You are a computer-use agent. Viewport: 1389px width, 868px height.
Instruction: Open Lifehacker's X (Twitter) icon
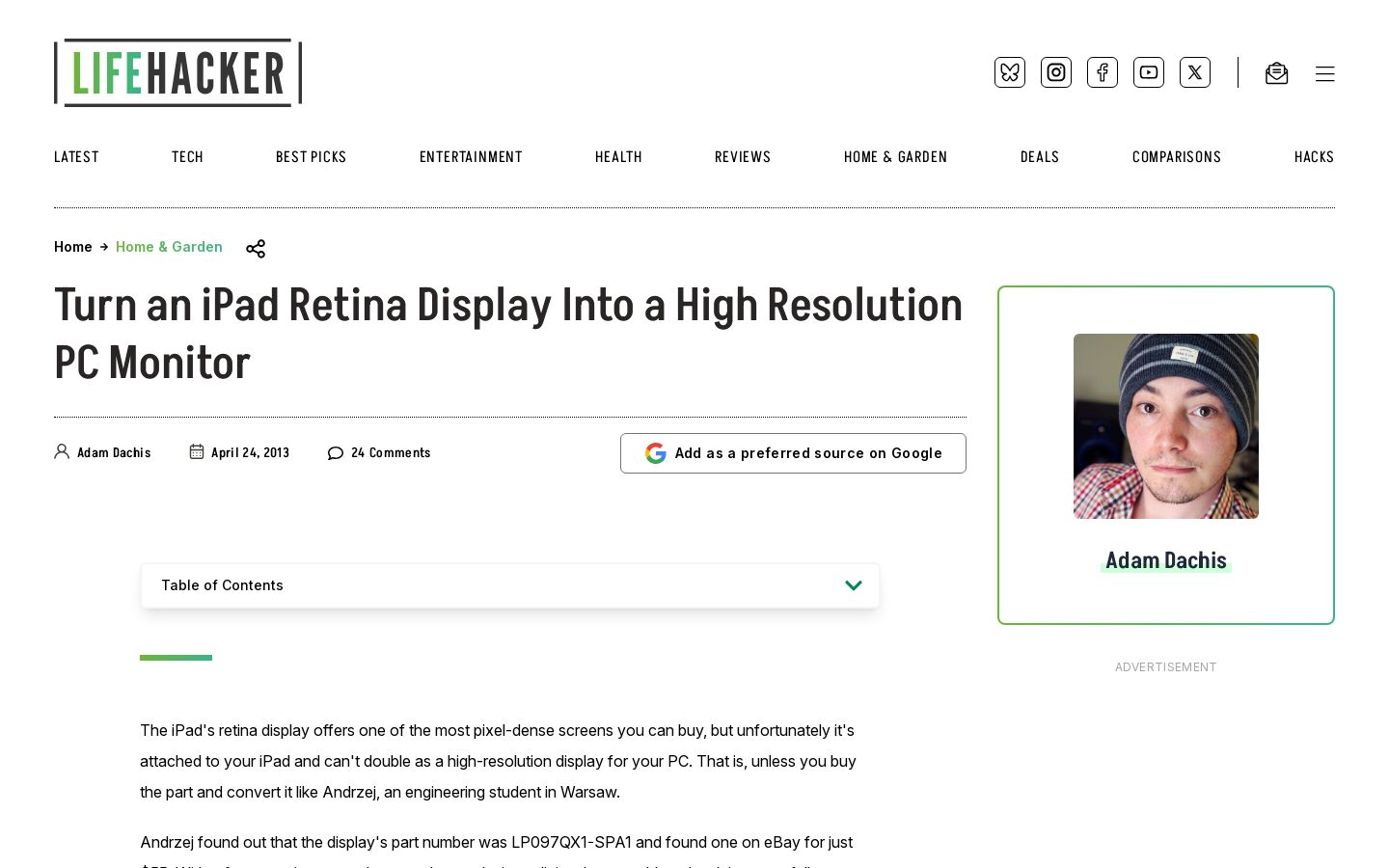(x=1195, y=72)
